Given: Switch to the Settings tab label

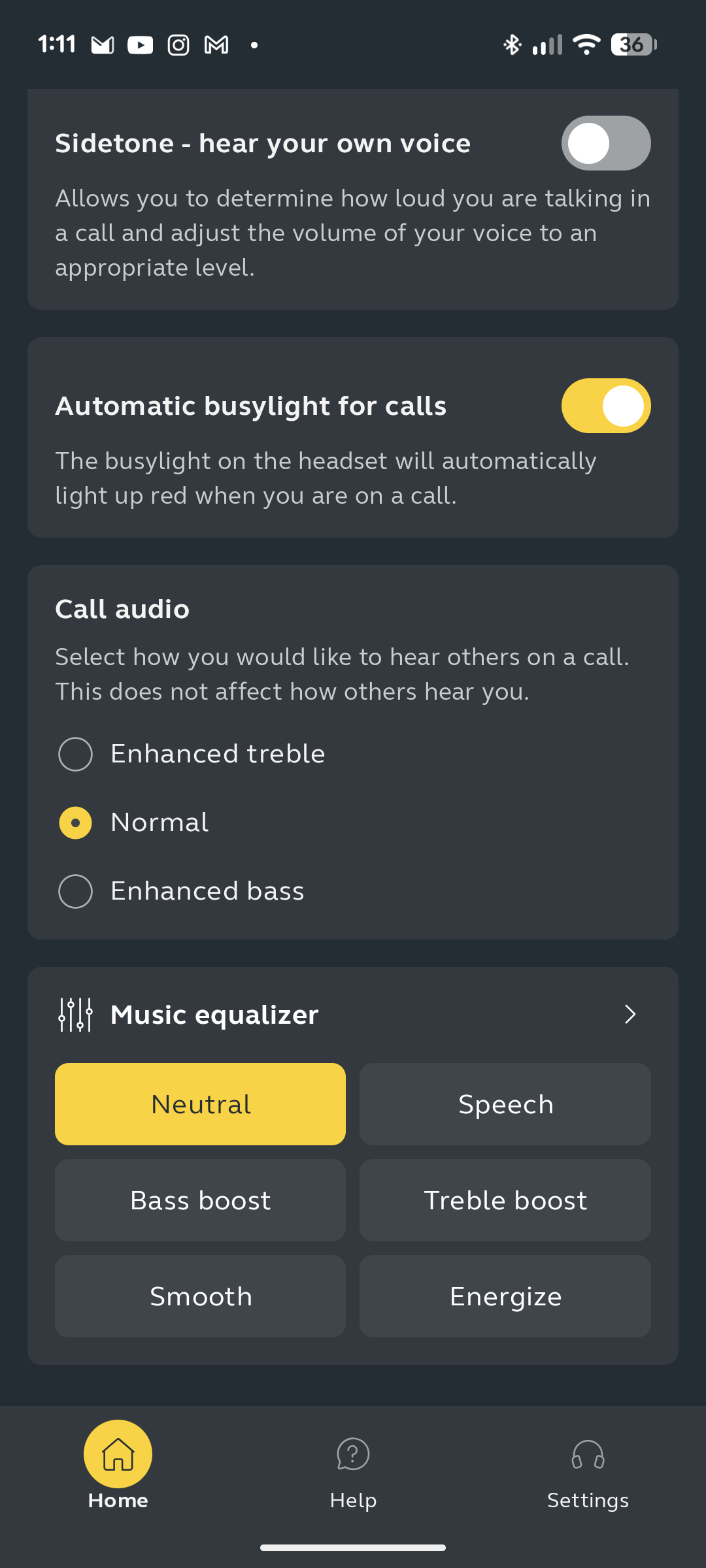Looking at the screenshot, I should point(588,1500).
